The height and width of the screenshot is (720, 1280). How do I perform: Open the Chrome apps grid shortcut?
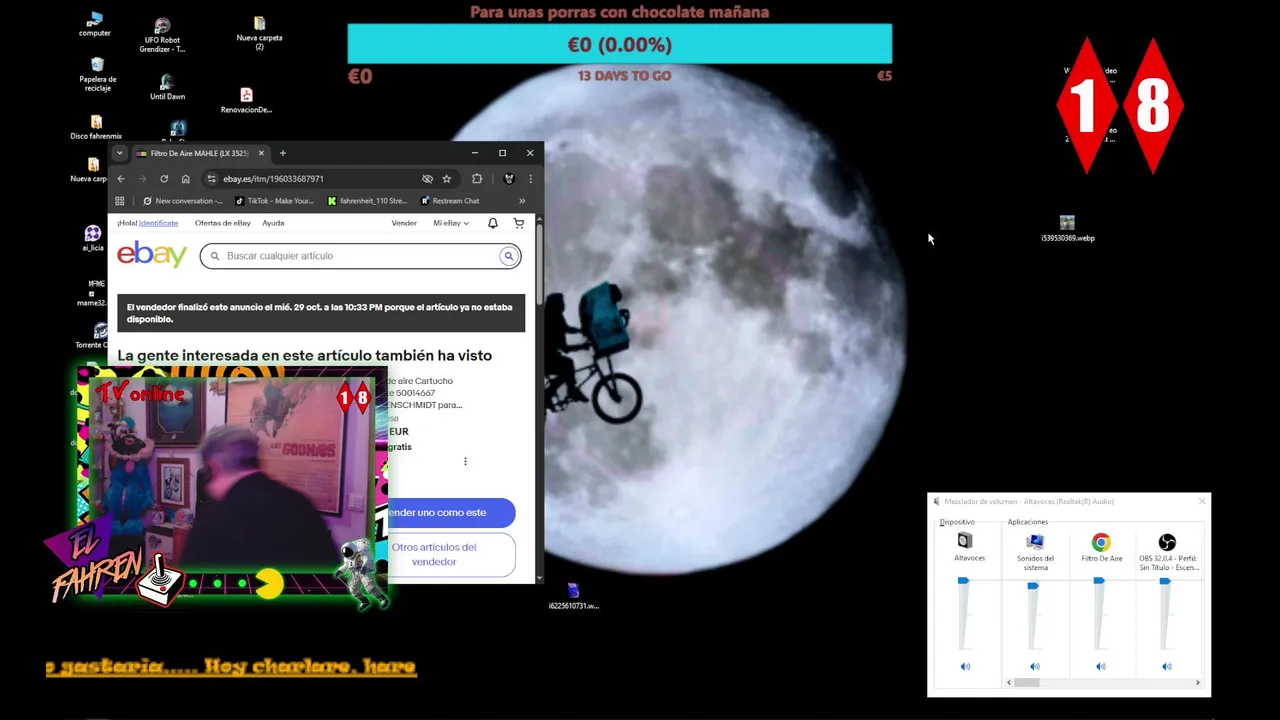click(x=120, y=201)
